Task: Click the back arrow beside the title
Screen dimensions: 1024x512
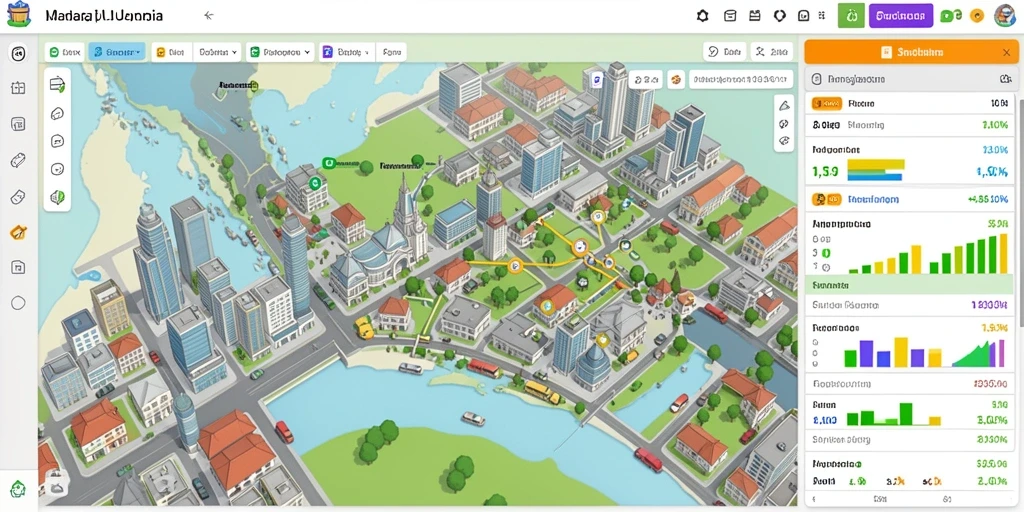Action: [208, 16]
